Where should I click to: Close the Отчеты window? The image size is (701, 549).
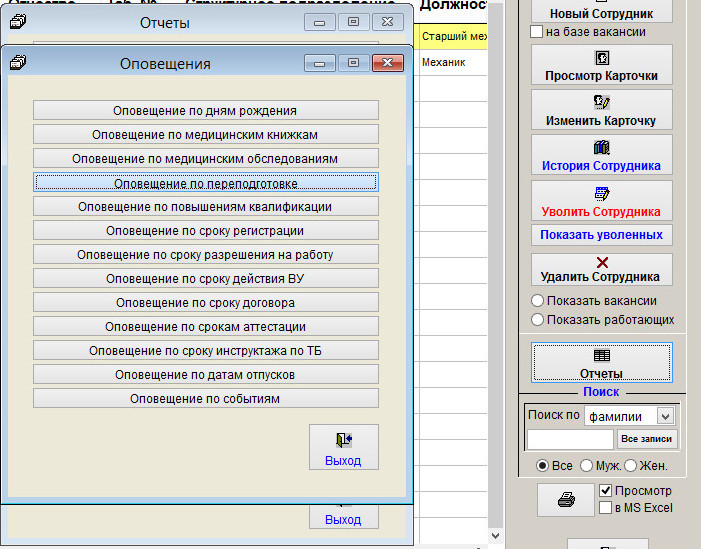coord(388,22)
